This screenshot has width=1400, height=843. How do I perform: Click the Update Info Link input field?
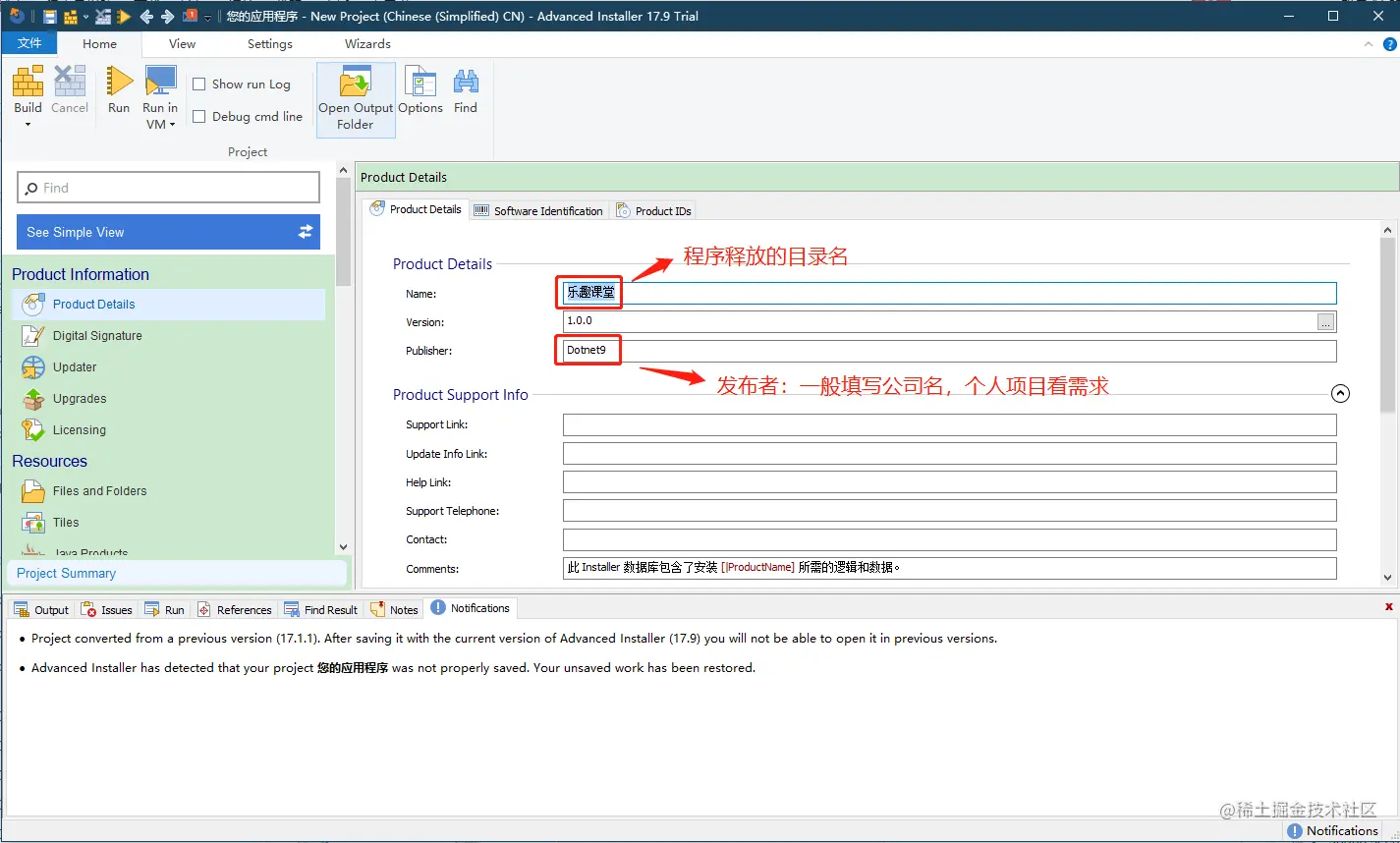coord(950,453)
